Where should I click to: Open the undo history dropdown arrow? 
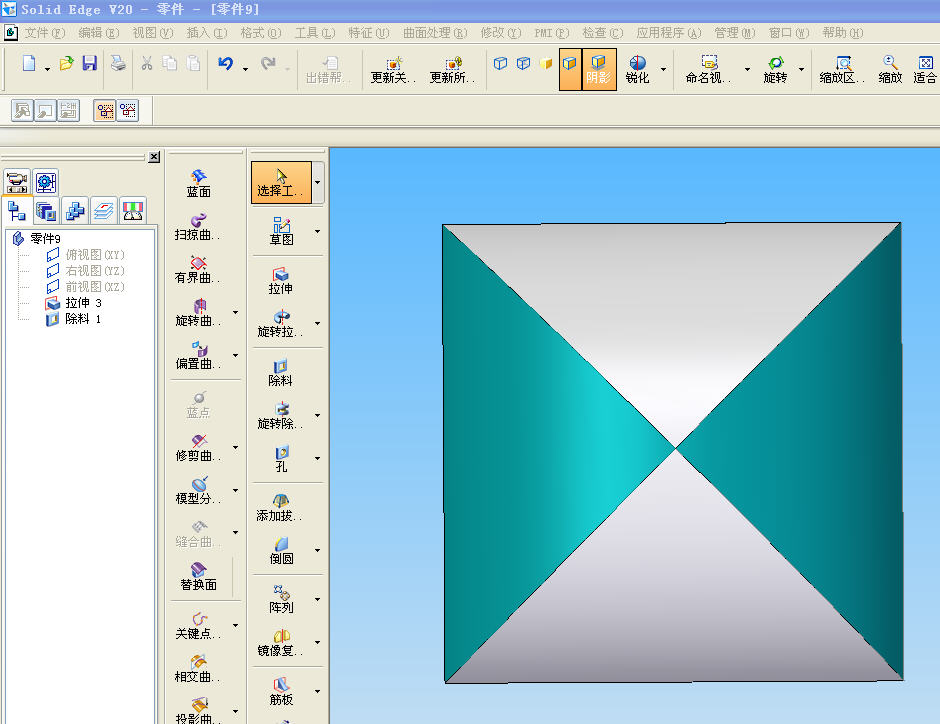[x=245, y=70]
